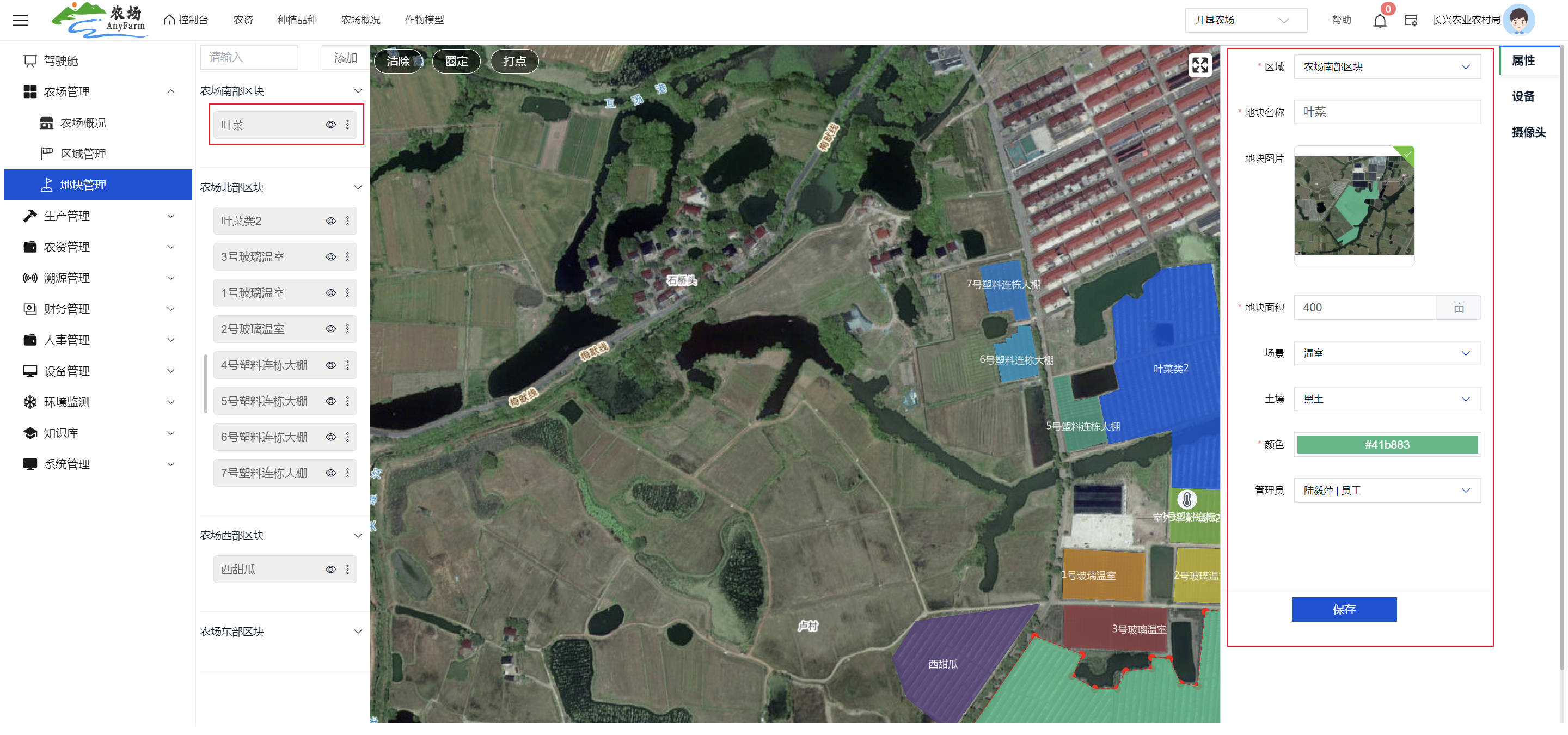Click the settings icon beside the bell

(1410, 21)
